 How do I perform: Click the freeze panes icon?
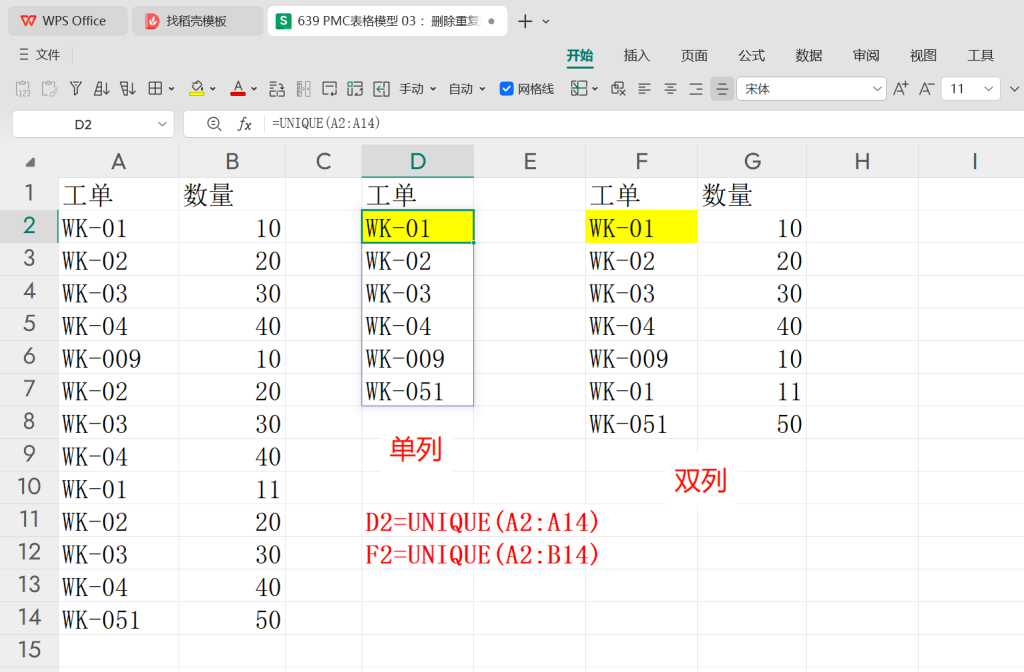coord(579,89)
